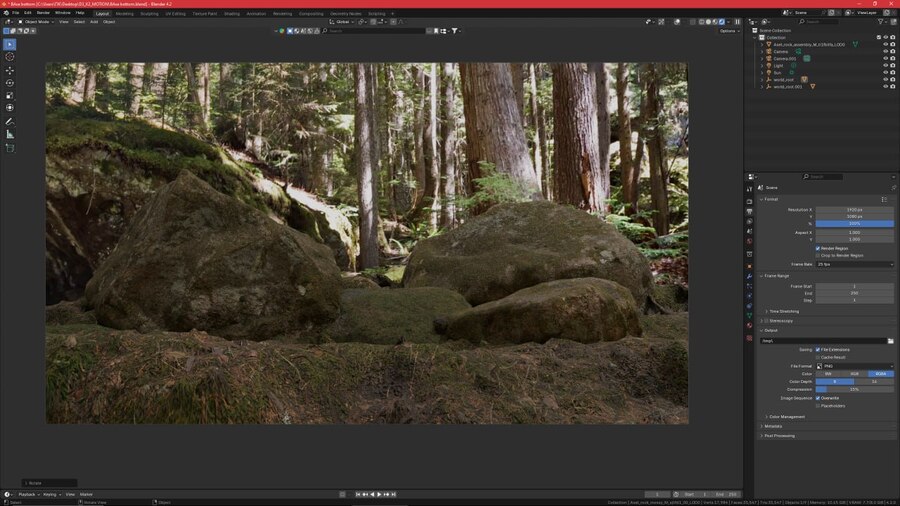The height and width of the screenshot is (506, 900).
Task: Select RGB color mode button
Action: pos(854,373)
